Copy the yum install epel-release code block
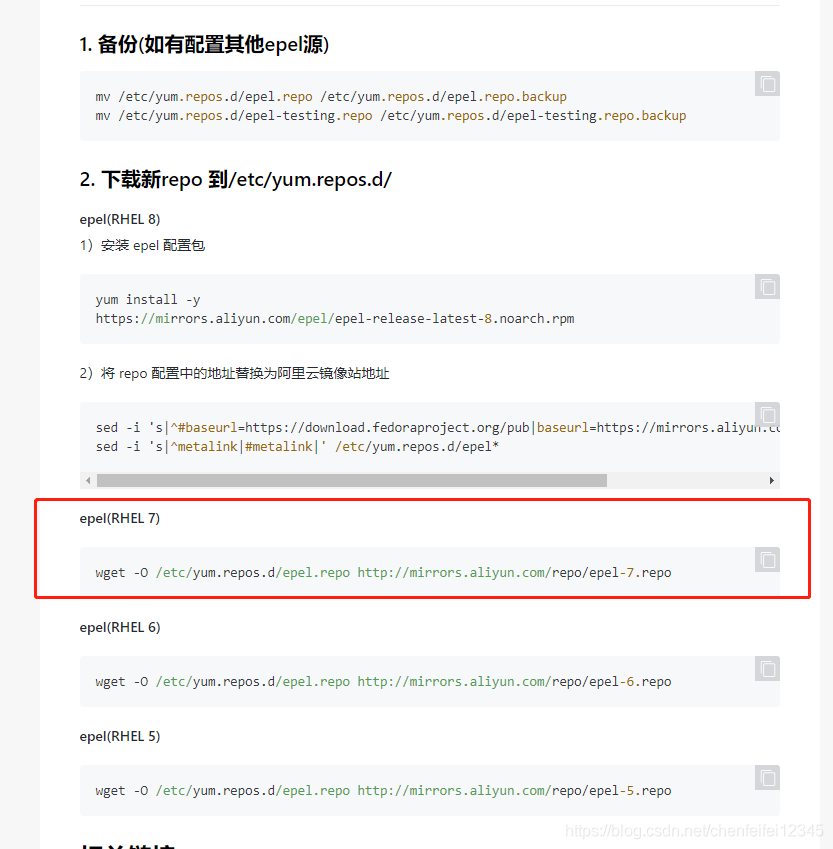The image size is (833, 849). 767,286
